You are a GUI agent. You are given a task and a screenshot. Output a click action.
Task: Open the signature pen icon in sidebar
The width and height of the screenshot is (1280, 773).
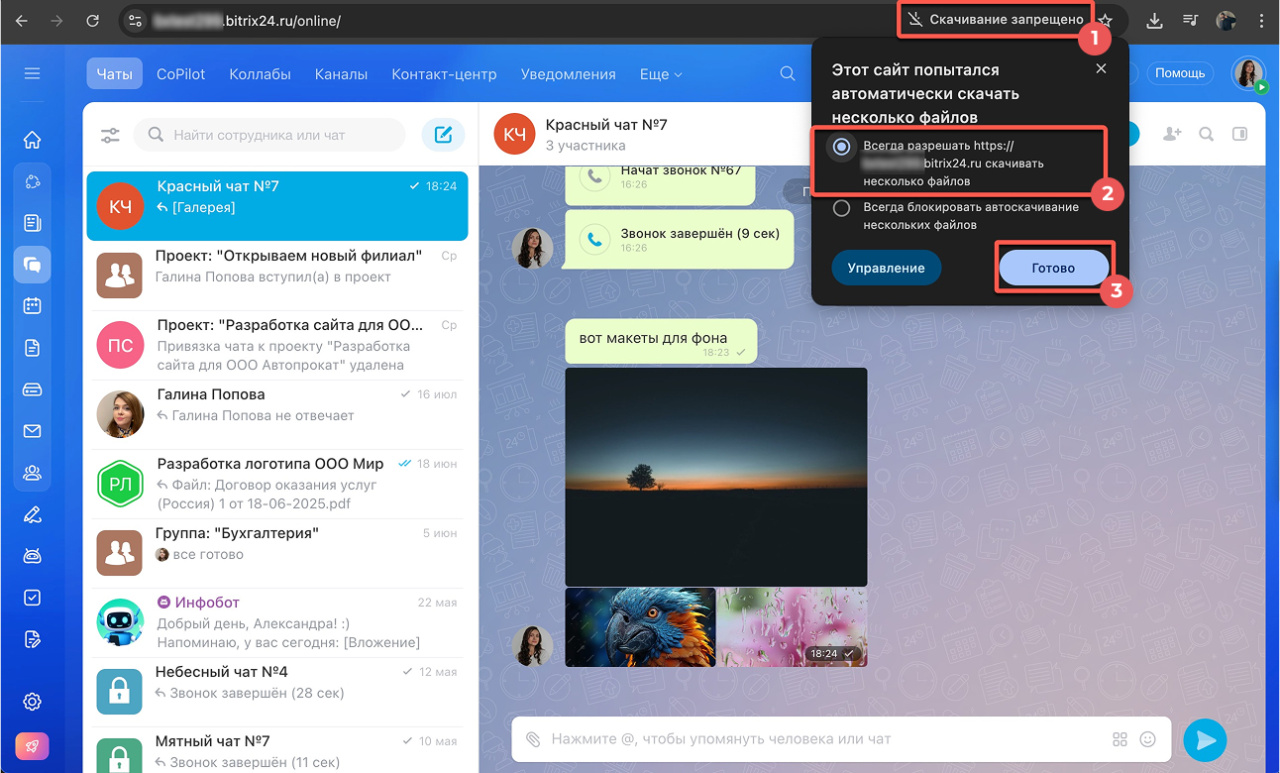(x=32, y=515)
